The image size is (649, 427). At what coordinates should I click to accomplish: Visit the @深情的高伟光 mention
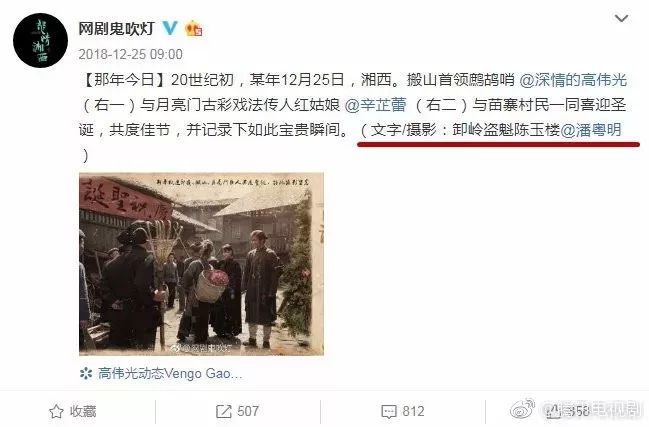[x=573, y=79]
